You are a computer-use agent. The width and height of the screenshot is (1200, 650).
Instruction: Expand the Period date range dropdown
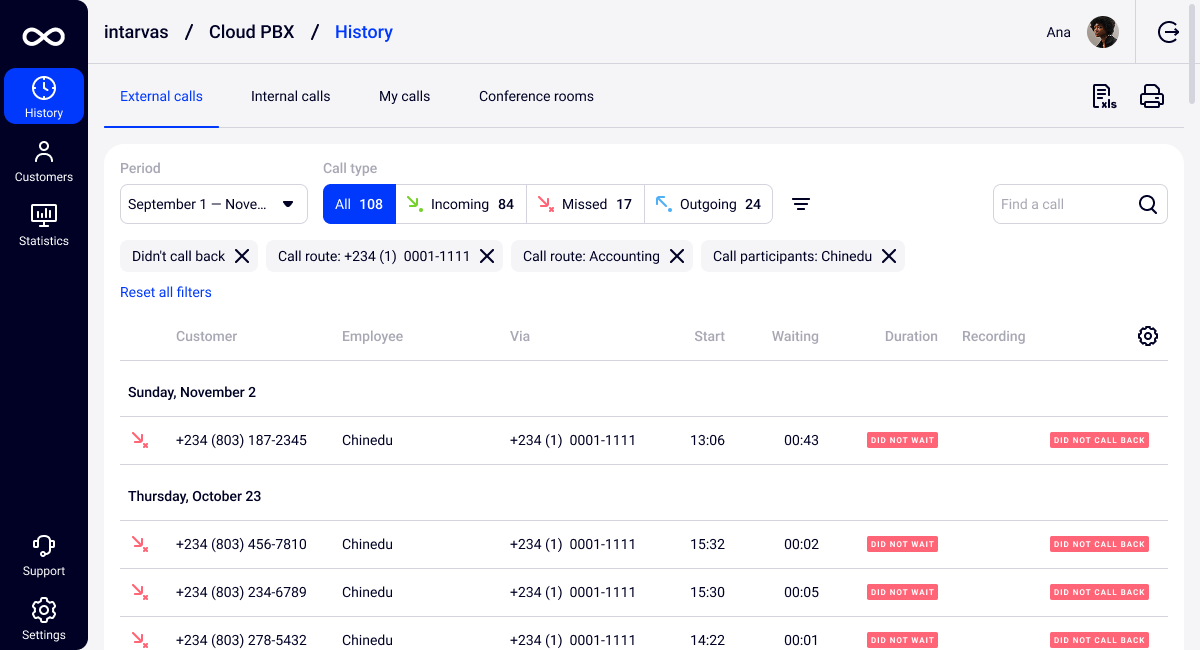(x=214, y=204)
